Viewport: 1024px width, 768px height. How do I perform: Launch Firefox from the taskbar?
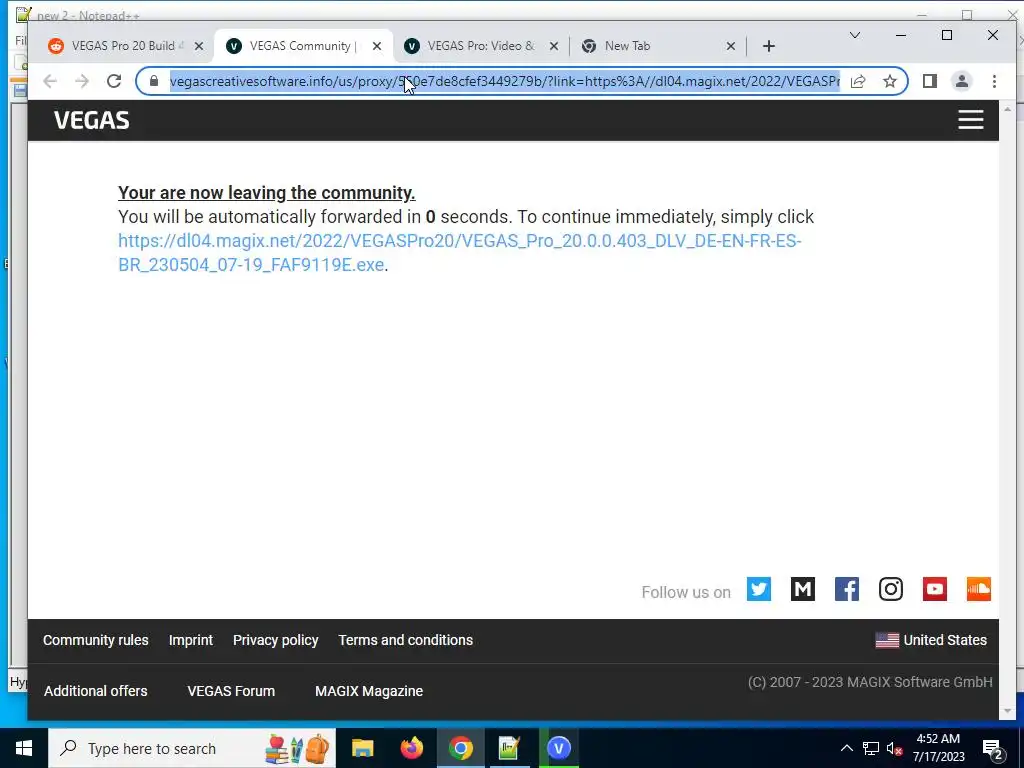411,748
